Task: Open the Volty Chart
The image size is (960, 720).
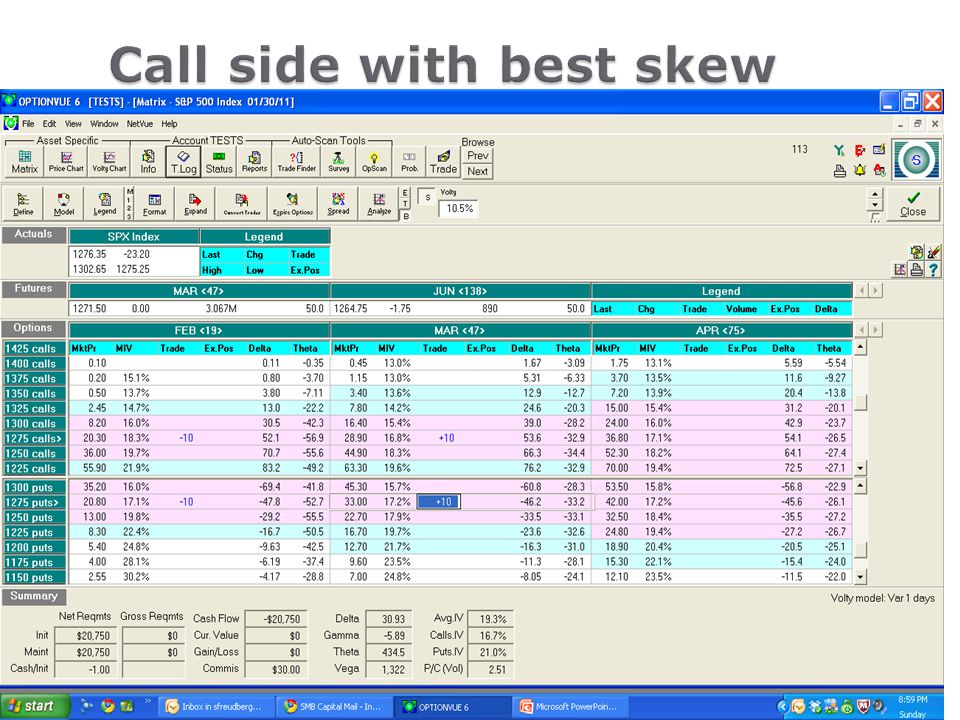Action: point(109,162)
